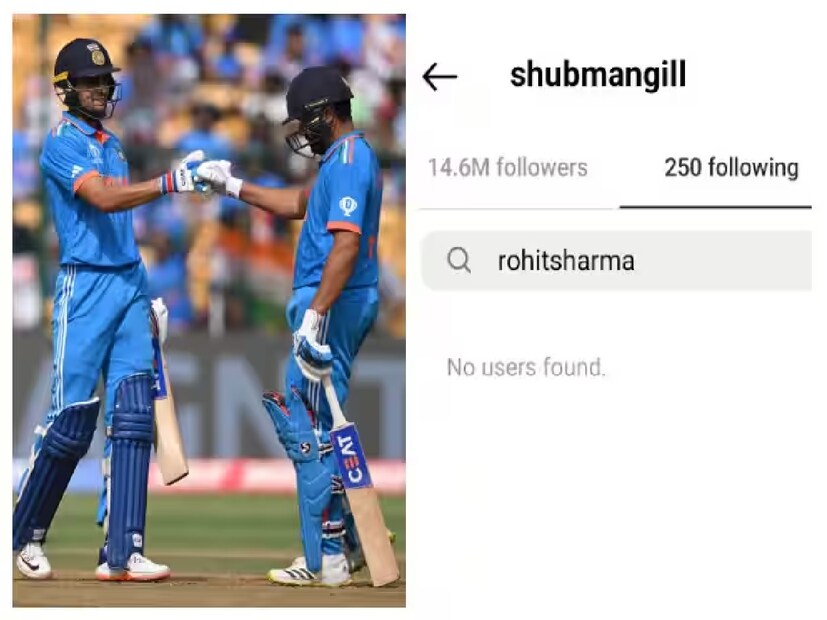
Task: Select the 250 following tab
Action: click(x=731, y=168)
